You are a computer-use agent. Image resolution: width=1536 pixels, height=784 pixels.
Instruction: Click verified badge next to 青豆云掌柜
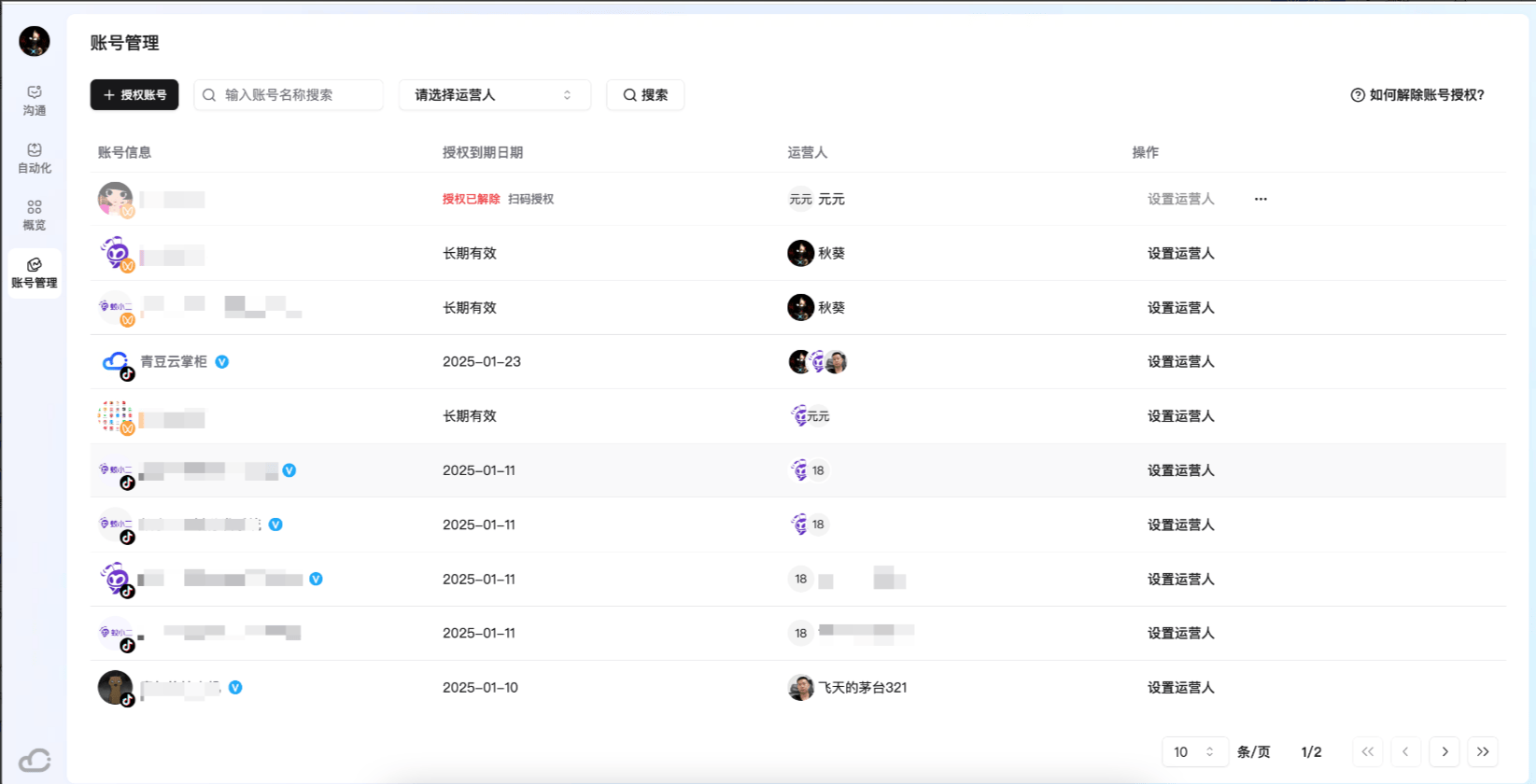(222, 362)
